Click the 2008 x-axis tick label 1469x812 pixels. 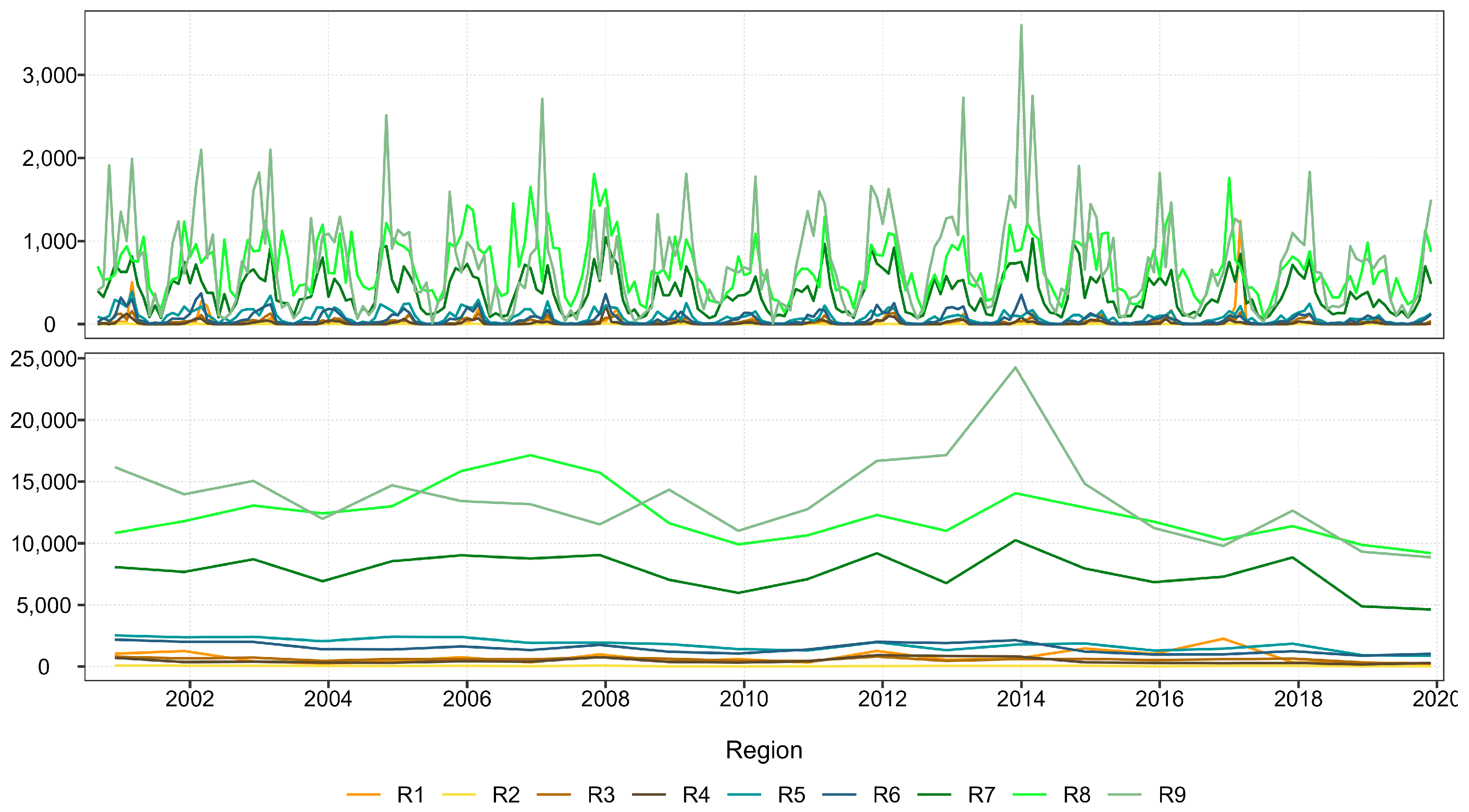pos(605,699)
